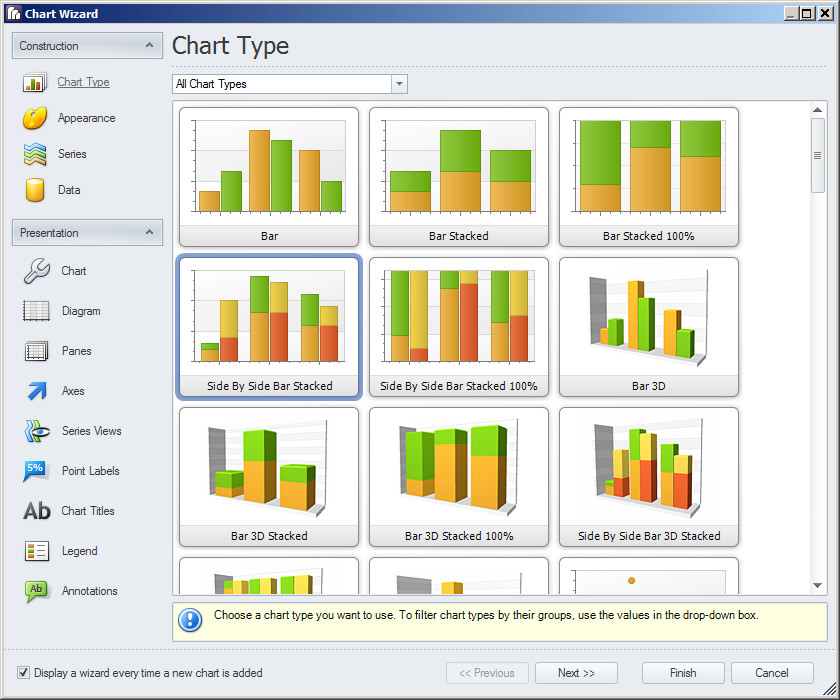Click the Finish button
The height and width of the screenshot is (700, 840).
683,673
